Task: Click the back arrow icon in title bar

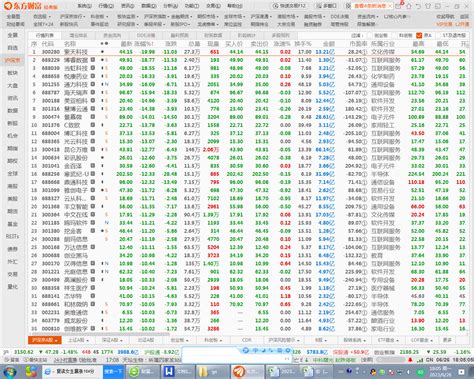Action: point(418,6)
